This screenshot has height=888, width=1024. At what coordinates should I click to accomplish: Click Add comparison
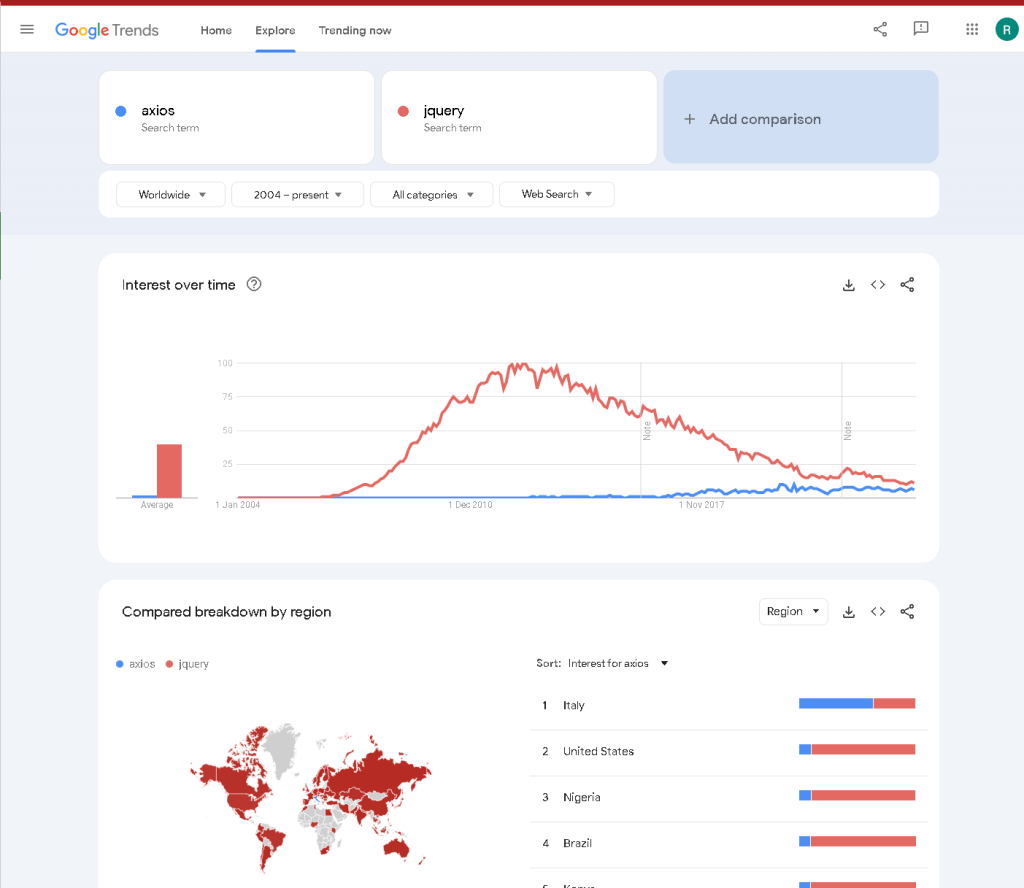801,118
